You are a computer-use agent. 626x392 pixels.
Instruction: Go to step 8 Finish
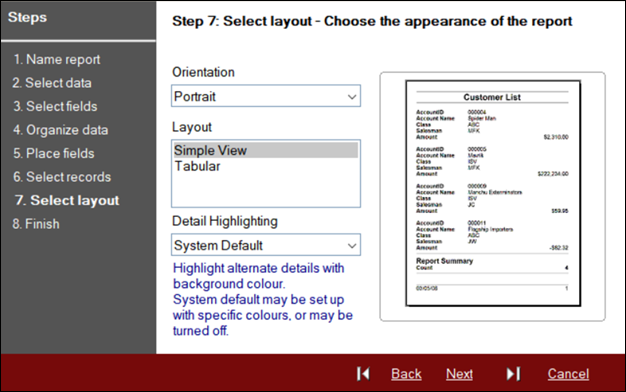pyautogui.click(x=36, y=224)
